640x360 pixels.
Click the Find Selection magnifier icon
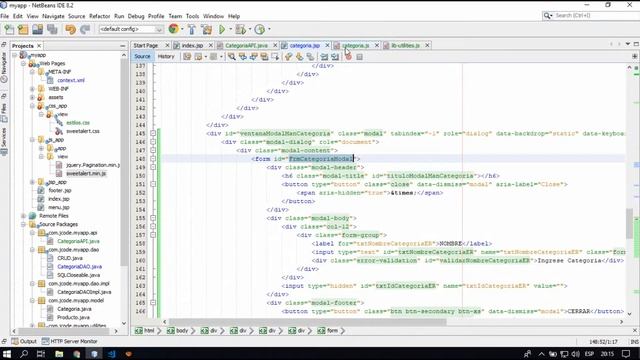click(231, 57)
